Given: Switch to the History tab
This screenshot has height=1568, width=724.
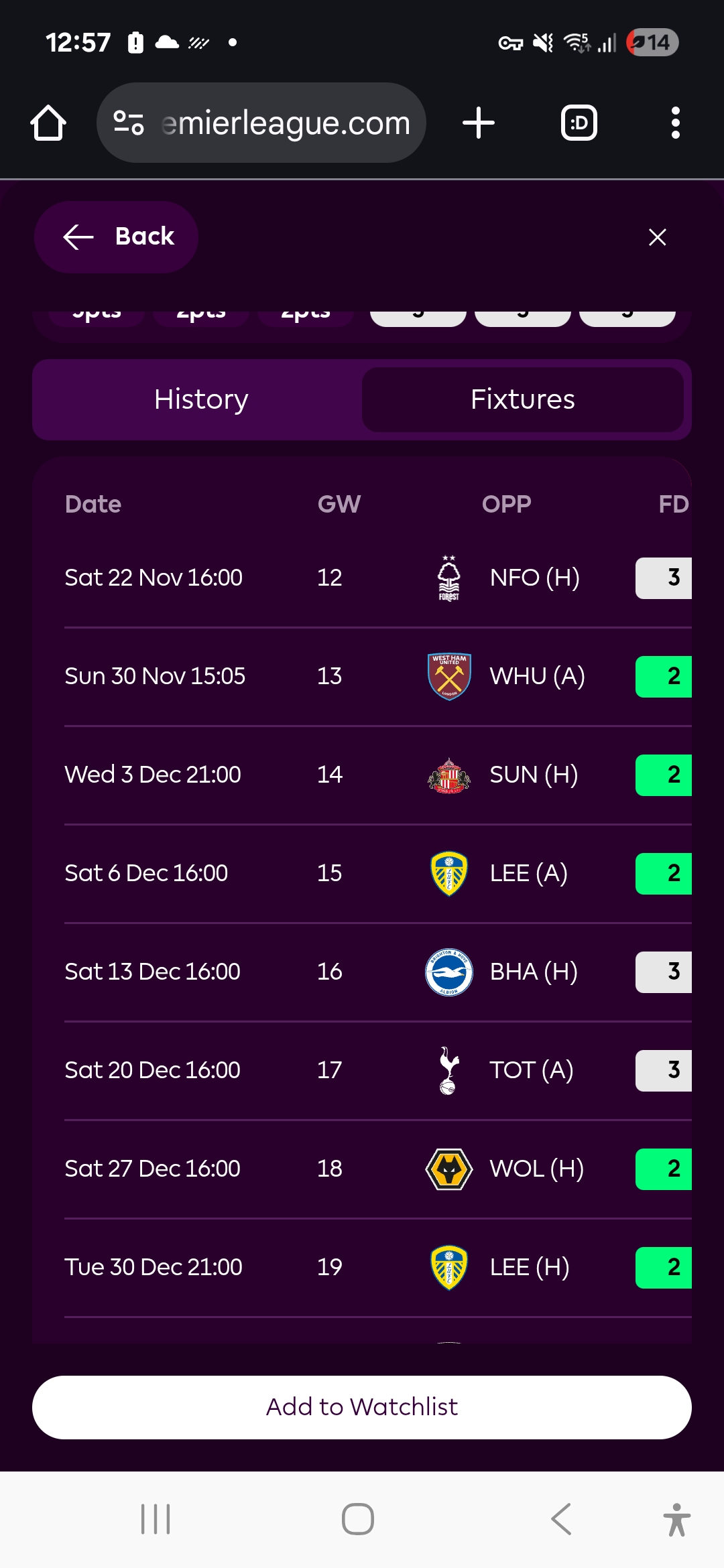Looking at the screenshot, I should [200, 399].
